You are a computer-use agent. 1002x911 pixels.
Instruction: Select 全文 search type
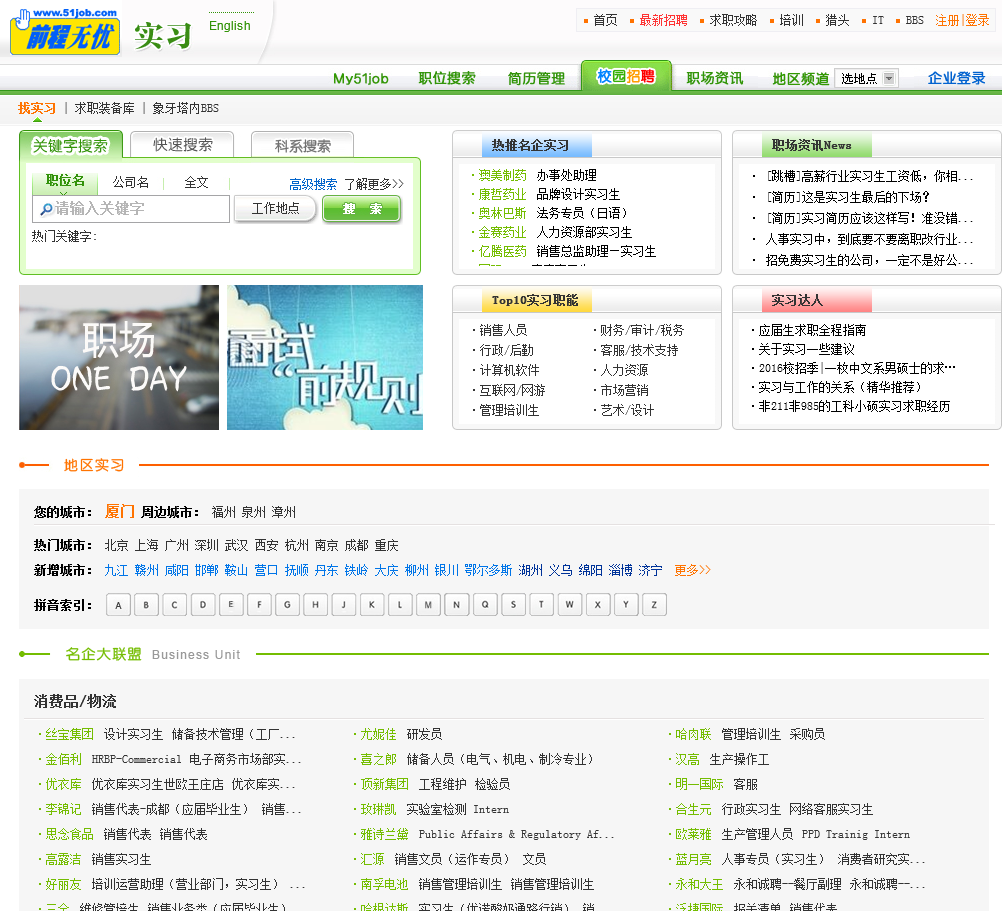196,183
